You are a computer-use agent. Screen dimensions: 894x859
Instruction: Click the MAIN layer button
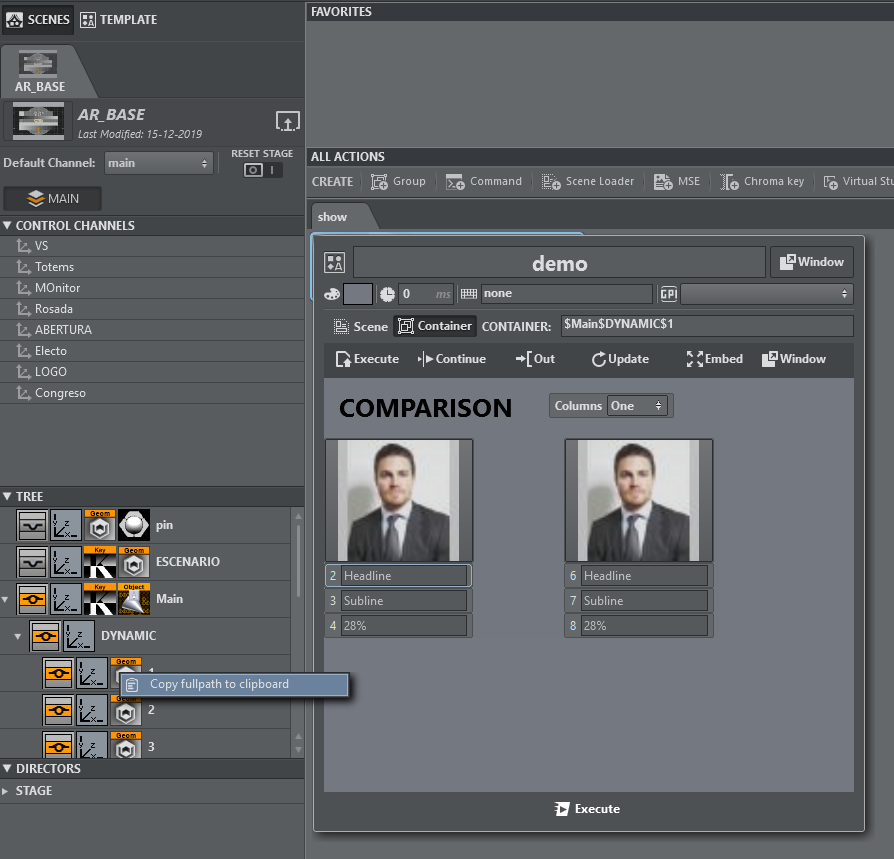pos(53,198)
